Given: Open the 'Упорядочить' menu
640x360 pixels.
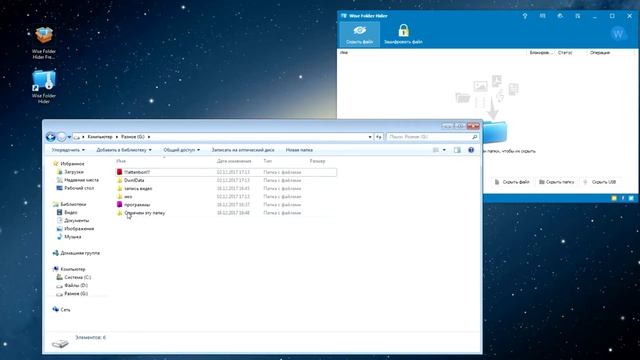Looking at the screenshot, I should 68,150.
